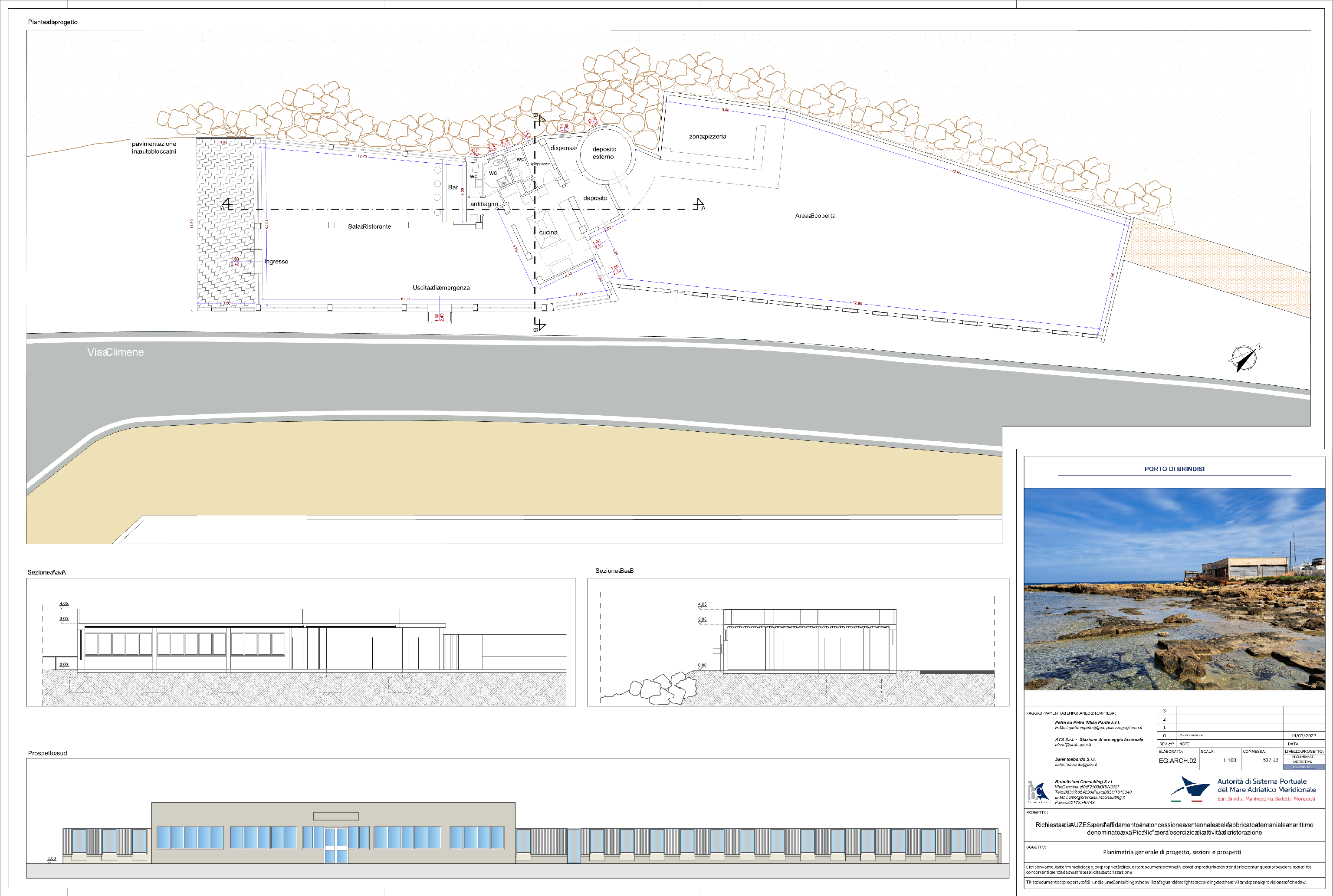The width and height of the screenshot is (1333, 896).
Task: Click the 'COMMESSA:' field label
Action: click(x=1255, y=752)
